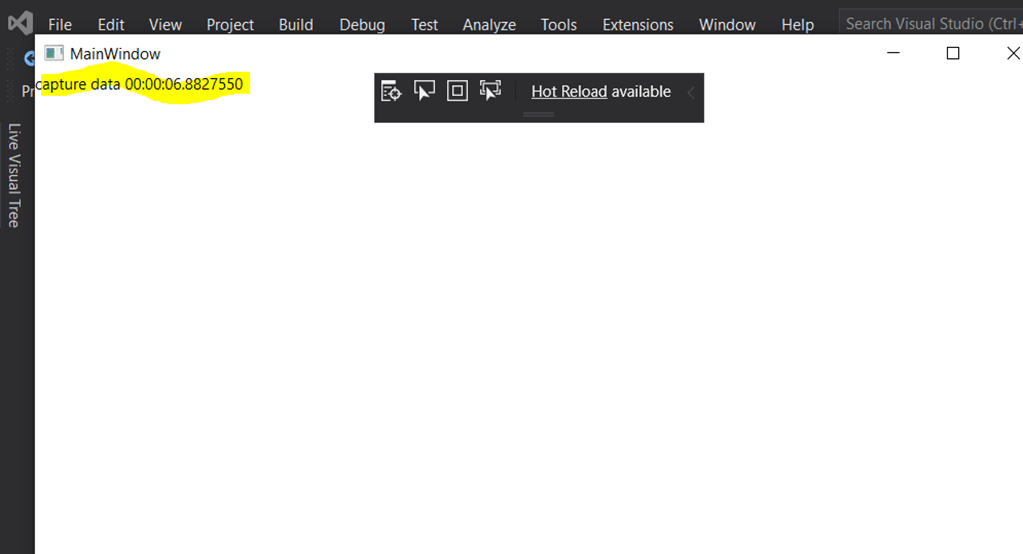
Task: Toggle Track Focused Element icon
Action: [490, 92]
